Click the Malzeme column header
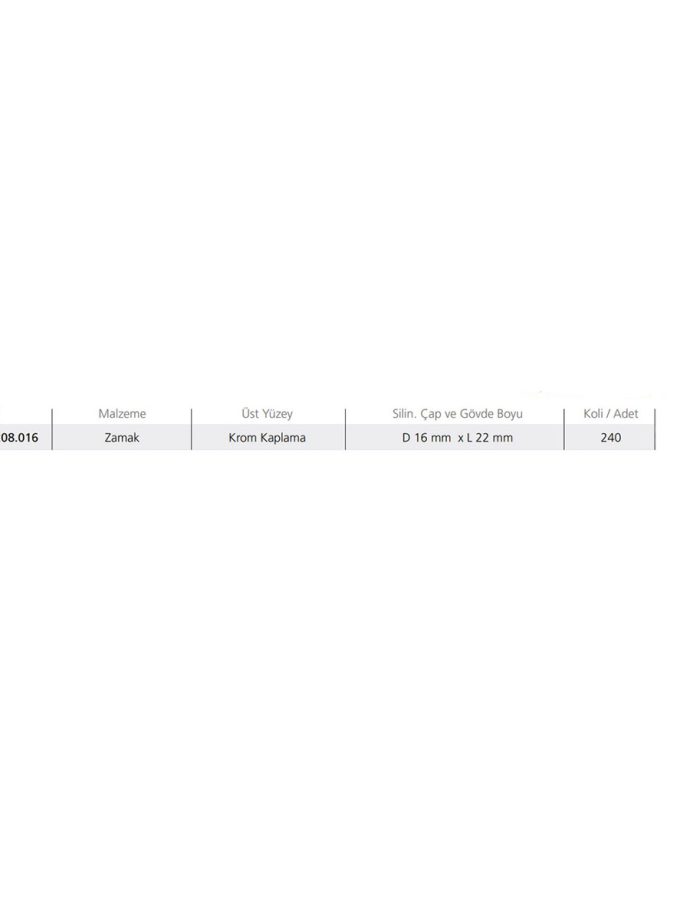The height and width of the screenshot is (920, 680). (x=121, y=414)
